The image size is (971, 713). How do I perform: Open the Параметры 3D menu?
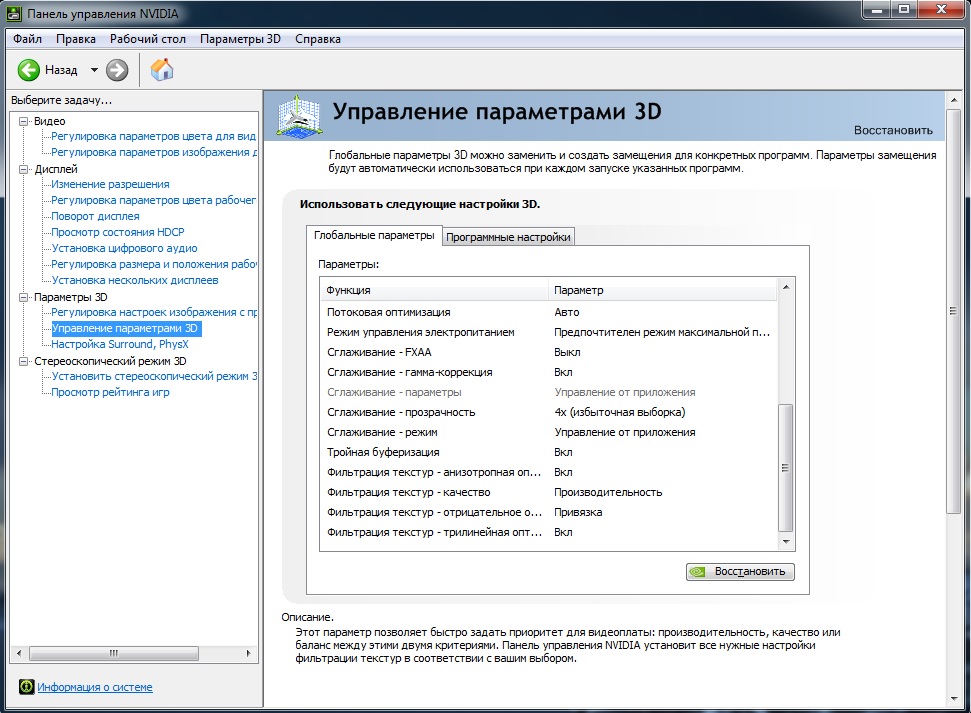(x=240, y=39)
